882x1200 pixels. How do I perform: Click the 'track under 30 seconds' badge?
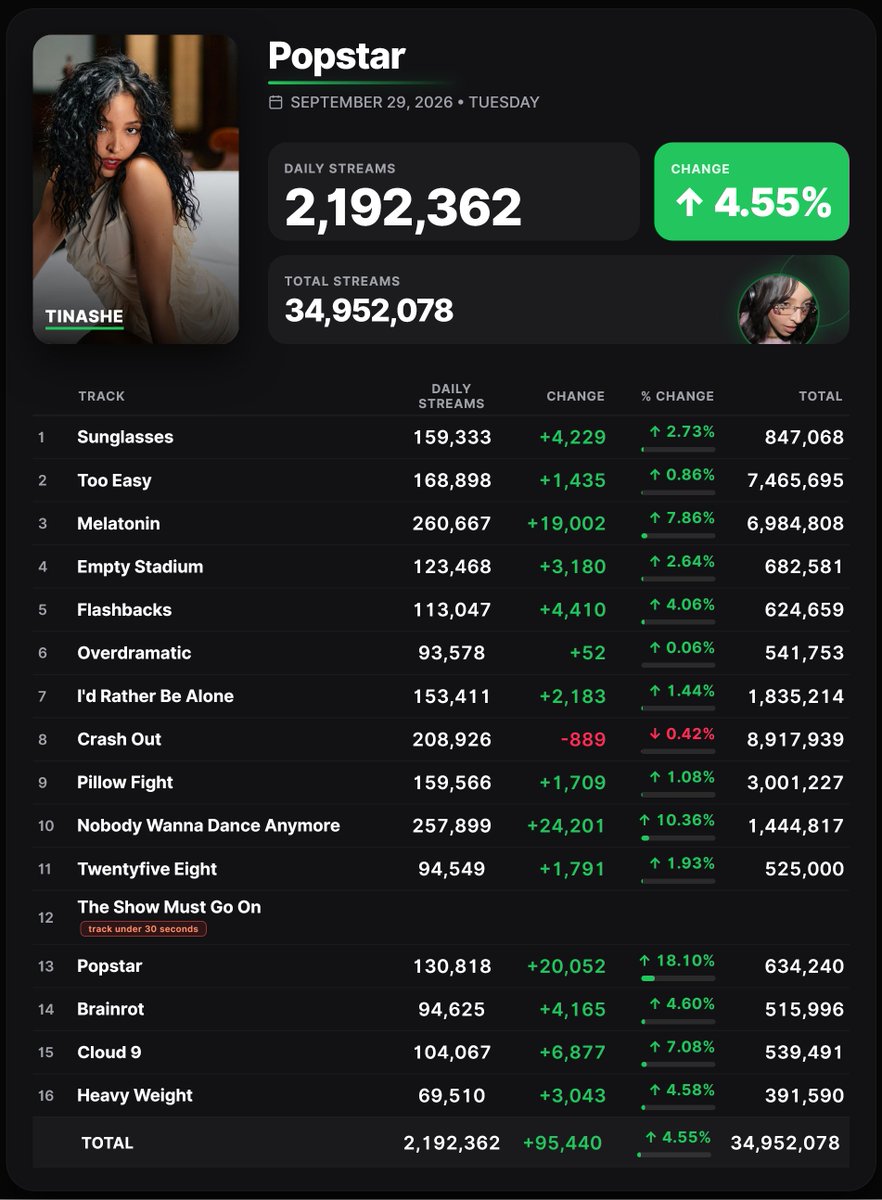pos(143,929)
